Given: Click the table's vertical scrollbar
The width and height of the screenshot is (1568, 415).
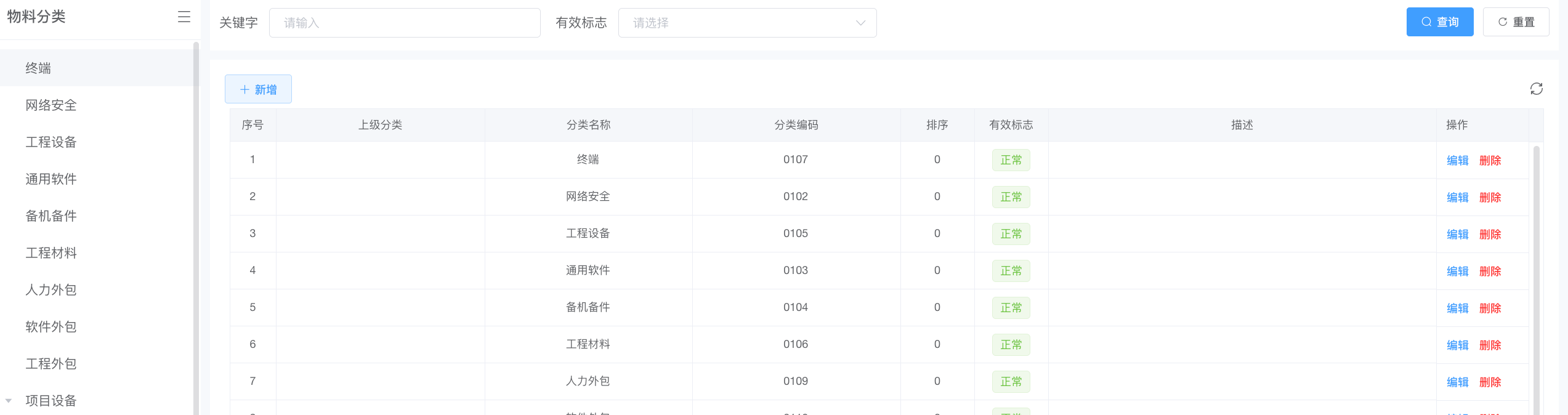Looking at the screenshot, I should point(1536,277).
